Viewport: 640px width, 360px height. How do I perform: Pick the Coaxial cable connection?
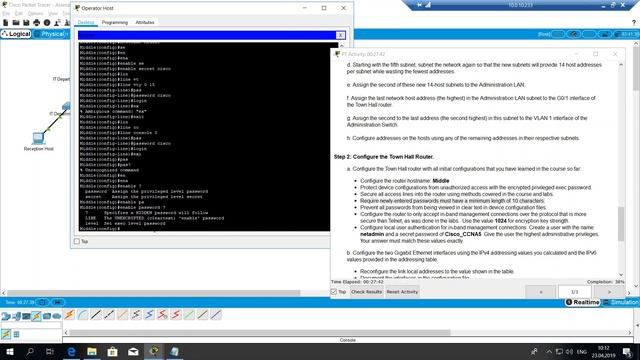coord(149,315)
